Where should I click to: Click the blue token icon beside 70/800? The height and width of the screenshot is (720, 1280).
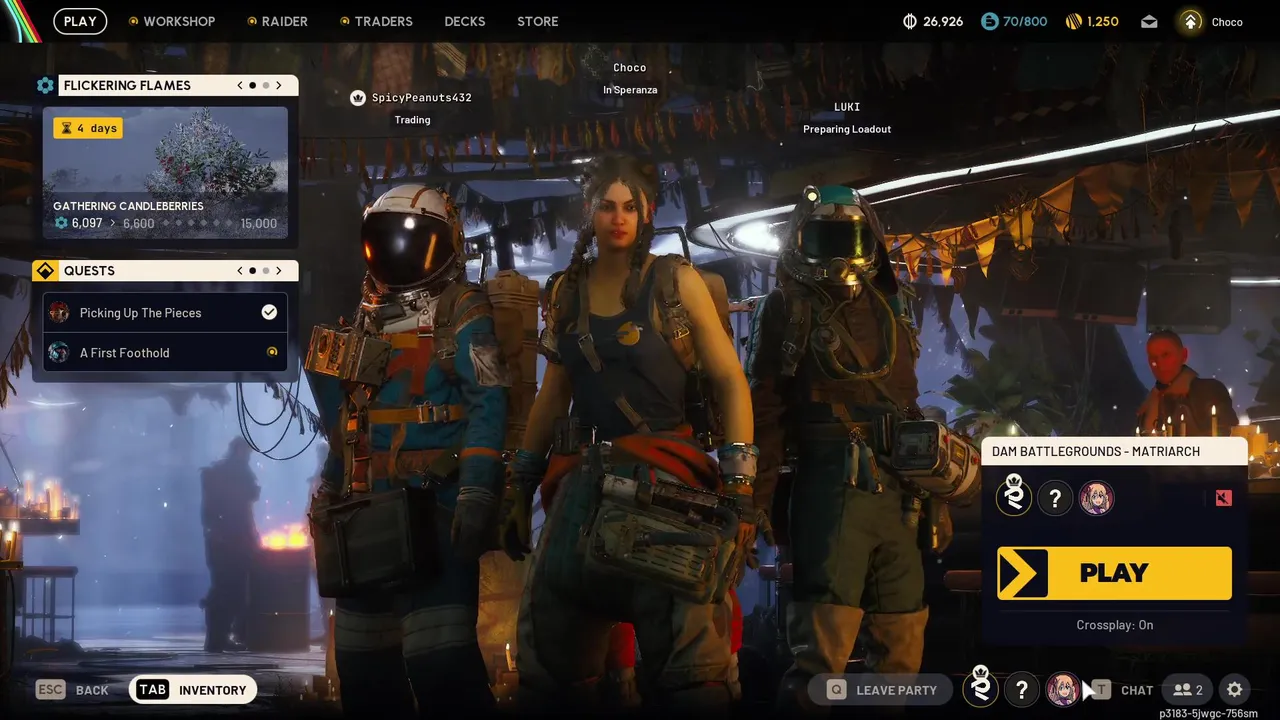pos(989,21)
